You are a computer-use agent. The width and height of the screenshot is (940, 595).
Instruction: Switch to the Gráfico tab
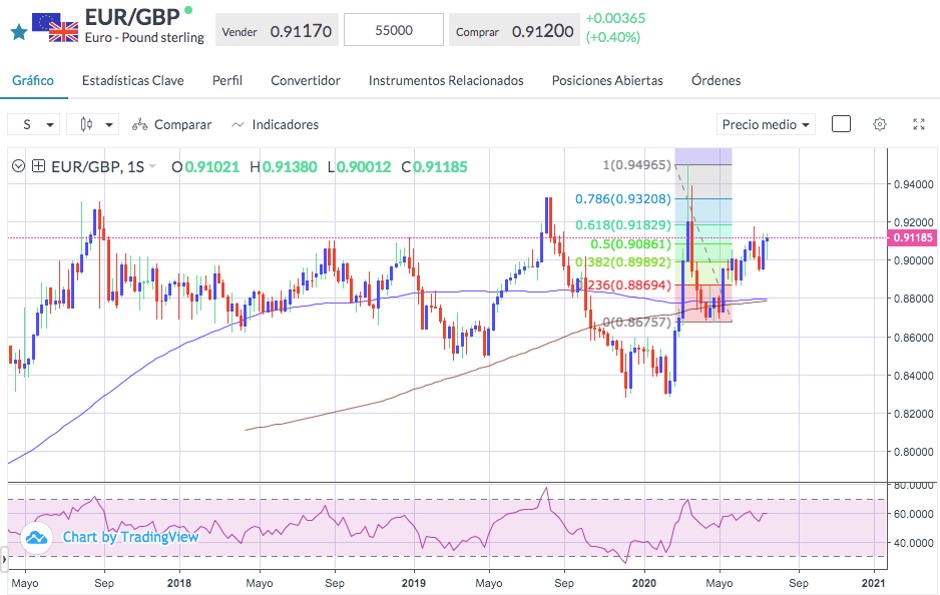[x=33, y=80]
